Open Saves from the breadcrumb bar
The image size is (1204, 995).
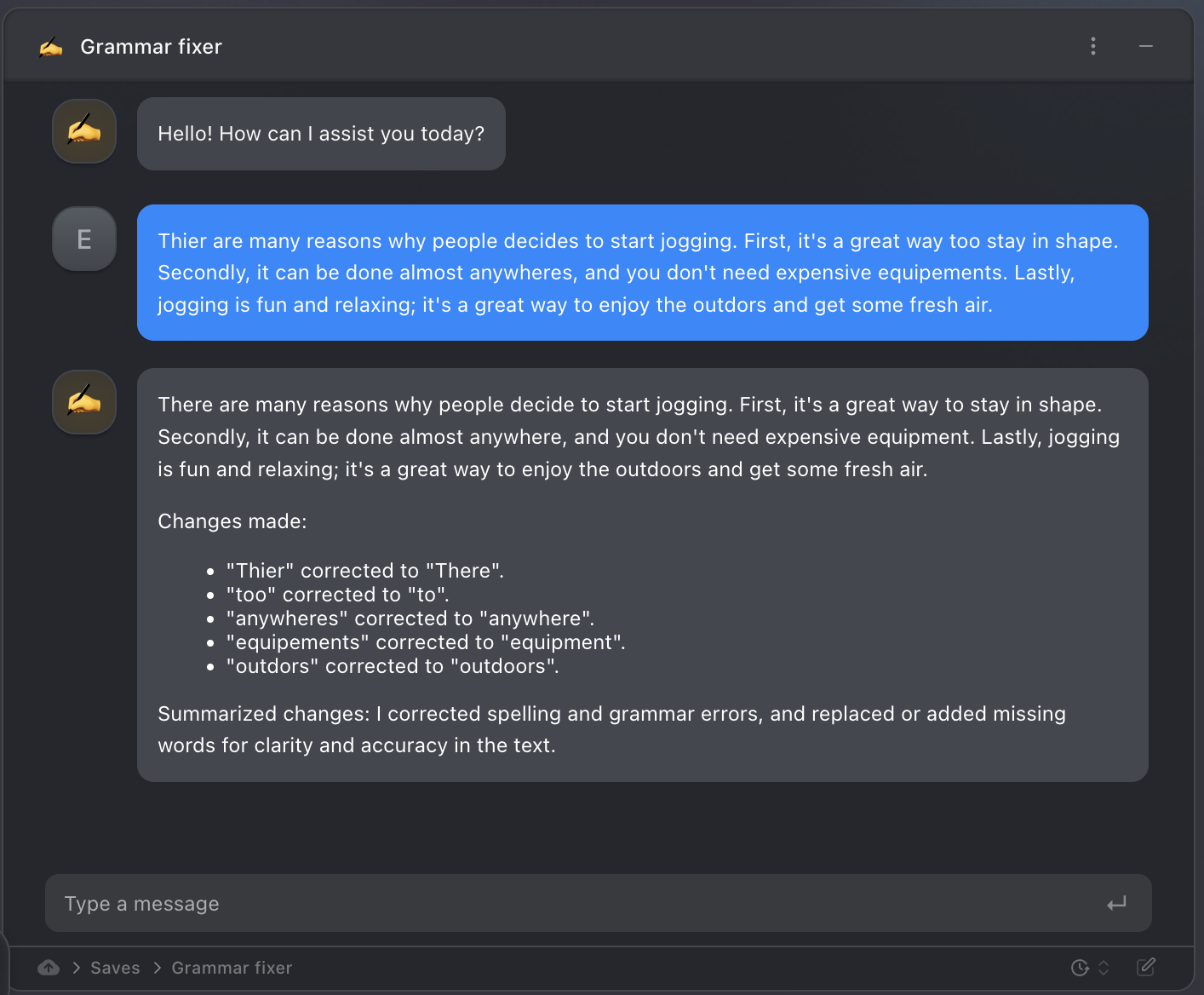point(115,968)
